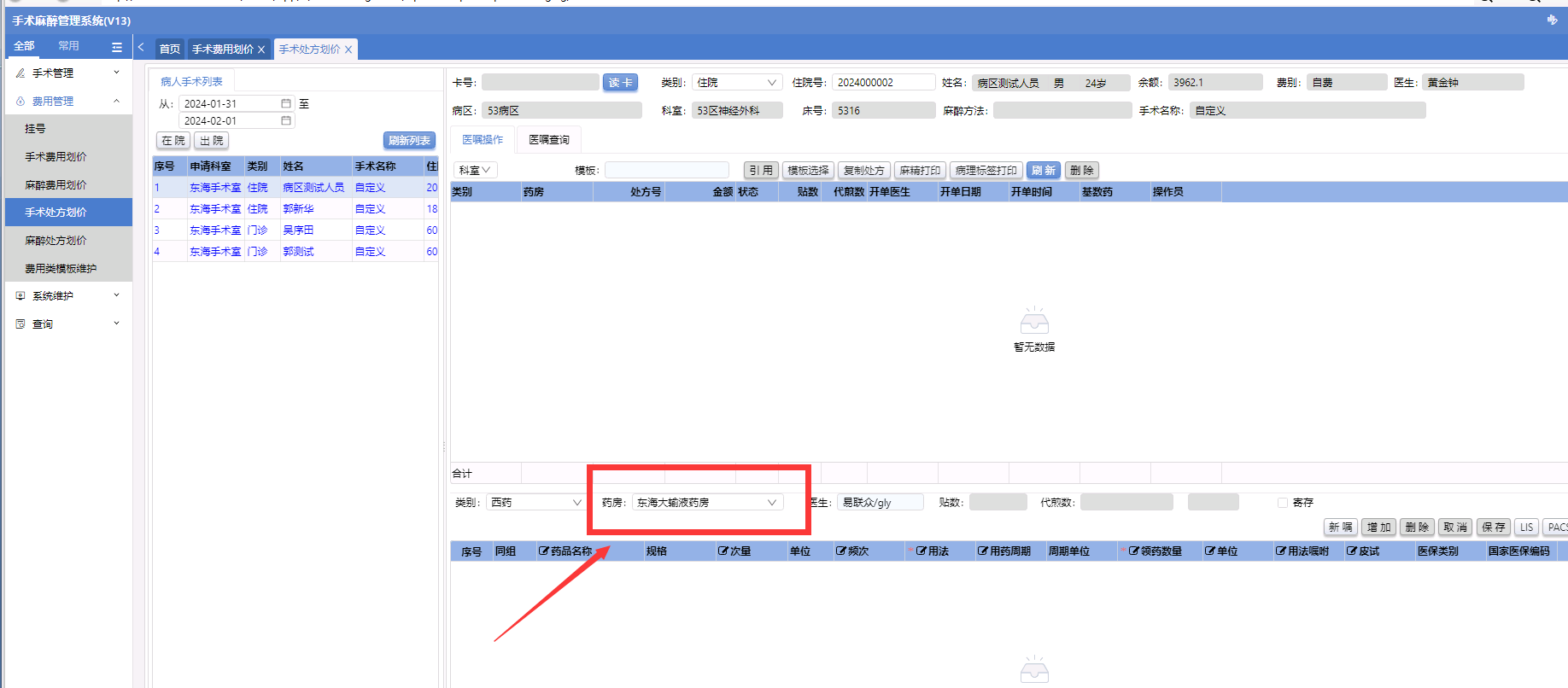Switch to the 全部 sidebar tab
The width and height of the screenshot is (1568, 688).
pos(24,46)
